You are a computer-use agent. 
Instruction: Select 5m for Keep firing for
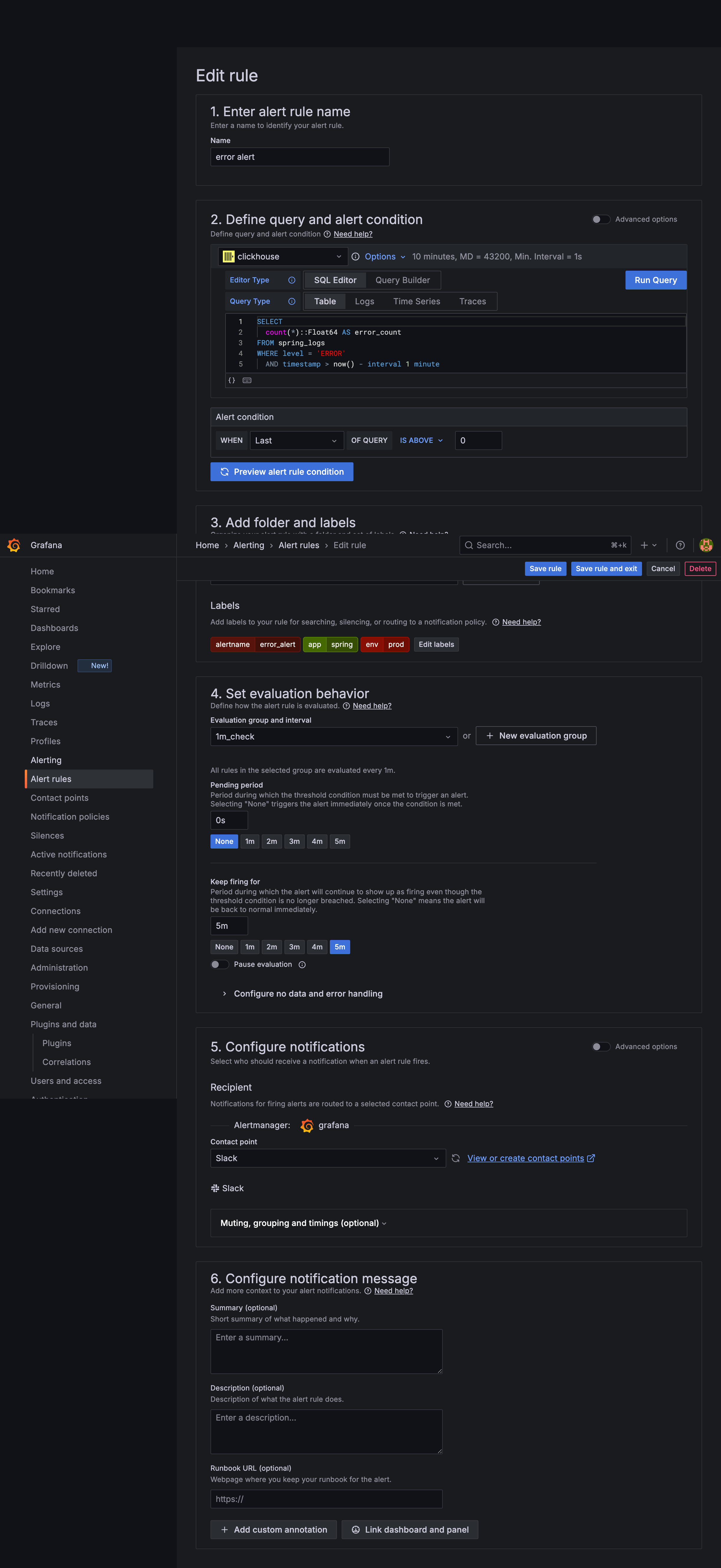340,946
